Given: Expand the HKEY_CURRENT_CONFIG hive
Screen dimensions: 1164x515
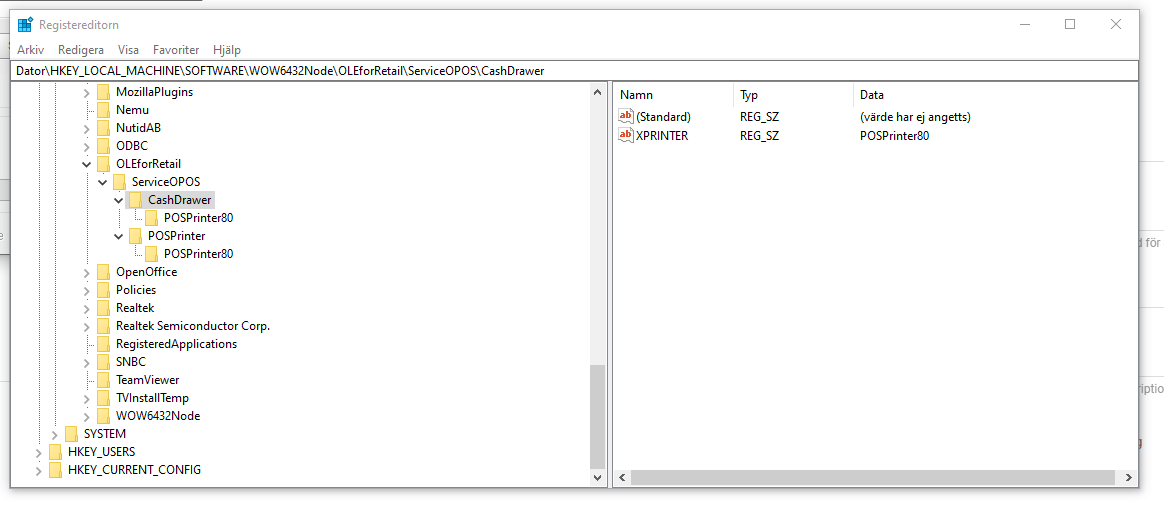Looking at the screenshot, I should 39,470.
